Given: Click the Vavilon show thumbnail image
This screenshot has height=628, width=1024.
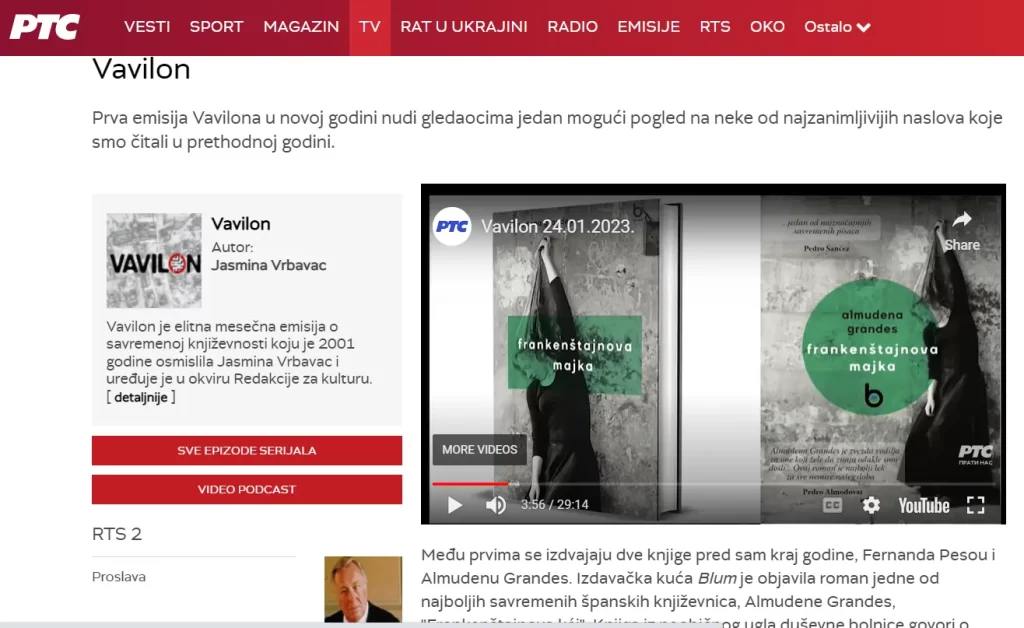Looking at the screenshot, I should pyautogui.click(x=154, y=261).
